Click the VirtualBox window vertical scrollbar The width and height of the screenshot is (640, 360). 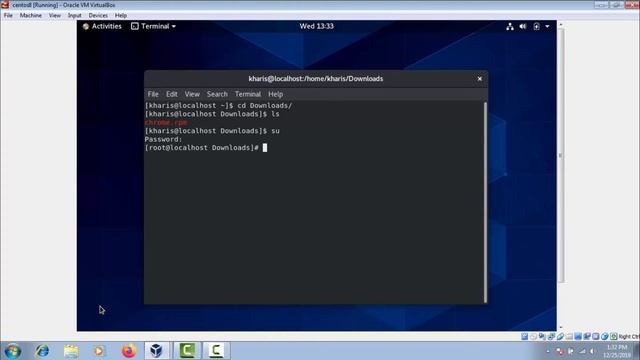coord(561,155)
